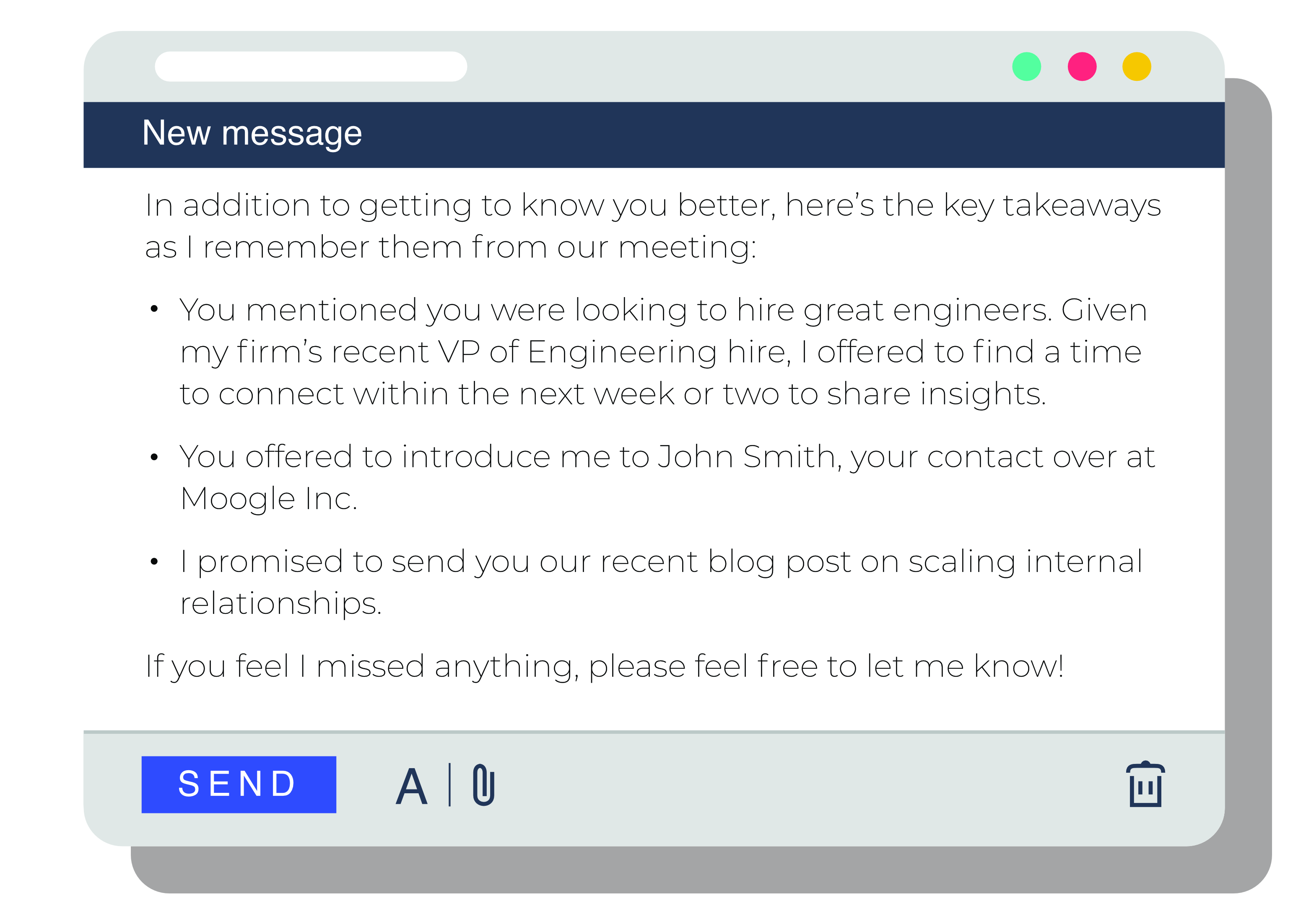
Task: Click the first bullet point marker
Action: [153, 309]
